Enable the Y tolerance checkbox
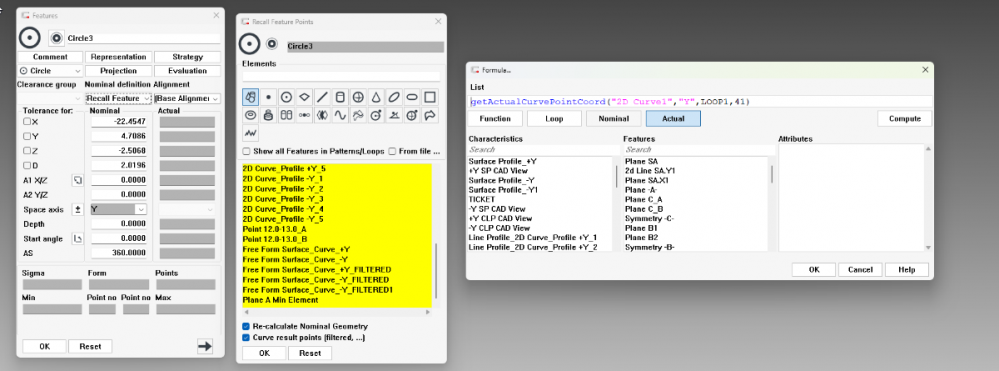Screen dimensions: 999x371 pos(27,136)
